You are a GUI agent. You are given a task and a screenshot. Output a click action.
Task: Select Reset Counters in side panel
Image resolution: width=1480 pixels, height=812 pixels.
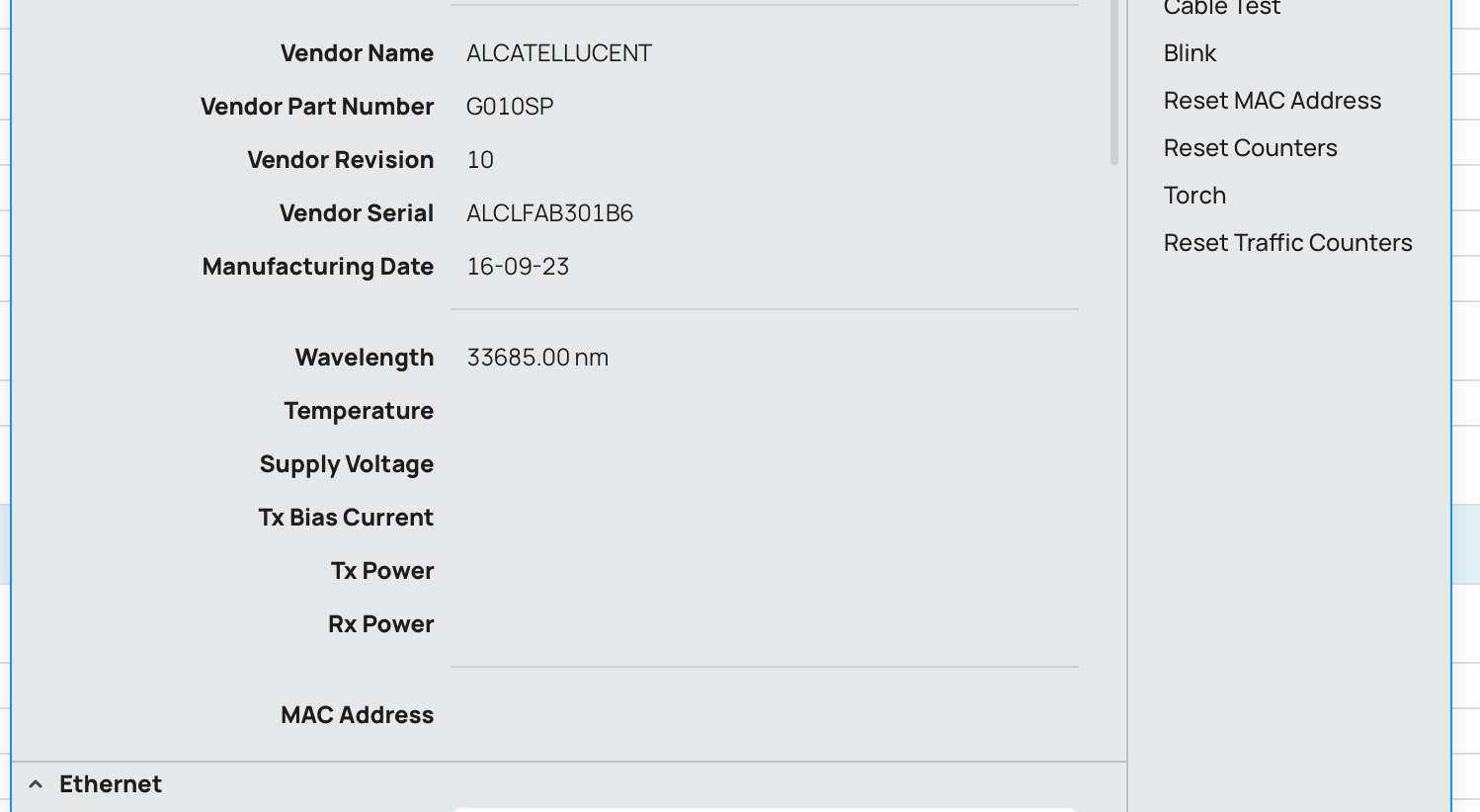point(1250,148)
